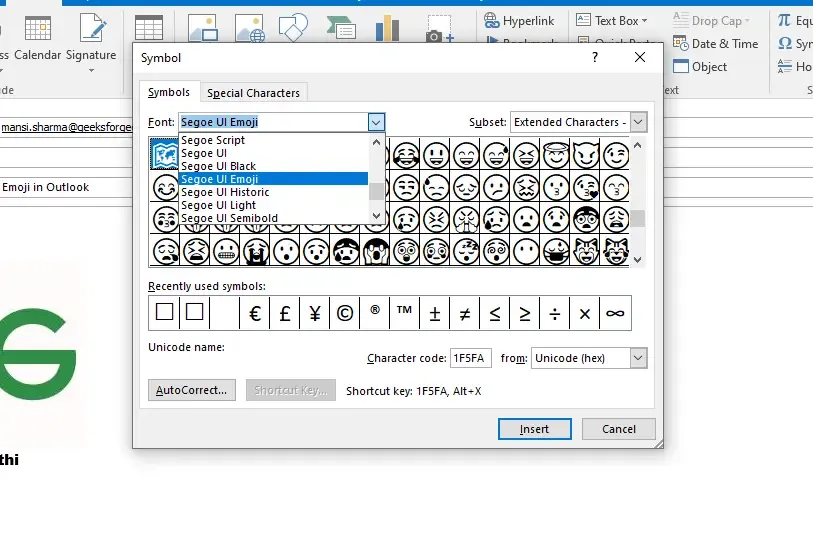Pick the pound sign from recent symbols

pyautogui.click(x=285, y=313)
